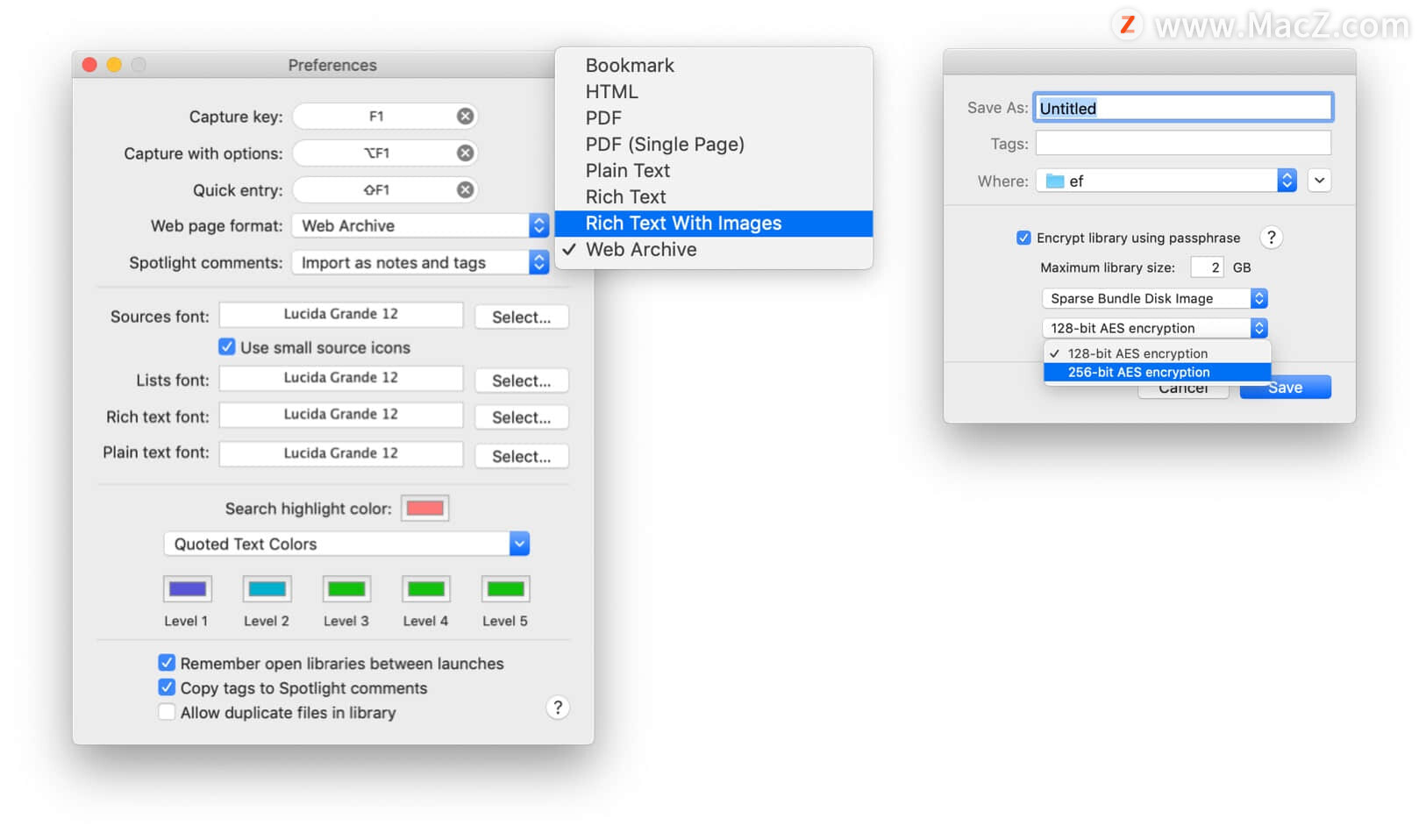Click the Rich text font field
The height and width of the screenshot is (840, 1426).
pos(341,415)
